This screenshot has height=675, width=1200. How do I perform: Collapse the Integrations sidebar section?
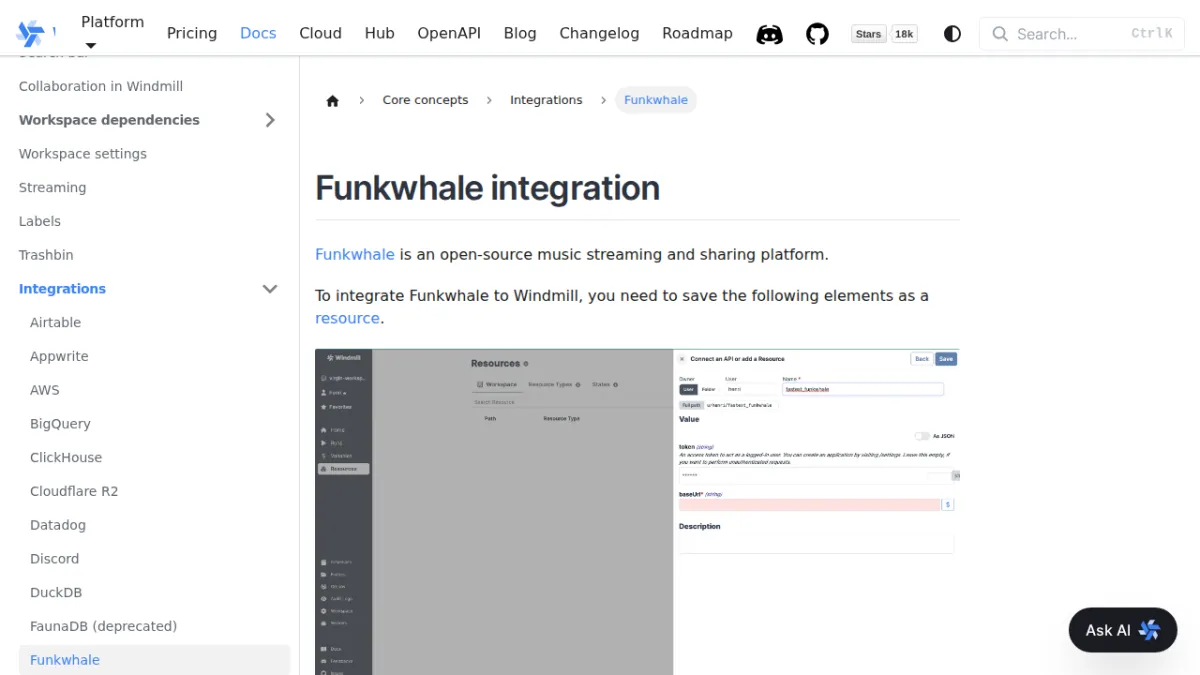[270, 289]
